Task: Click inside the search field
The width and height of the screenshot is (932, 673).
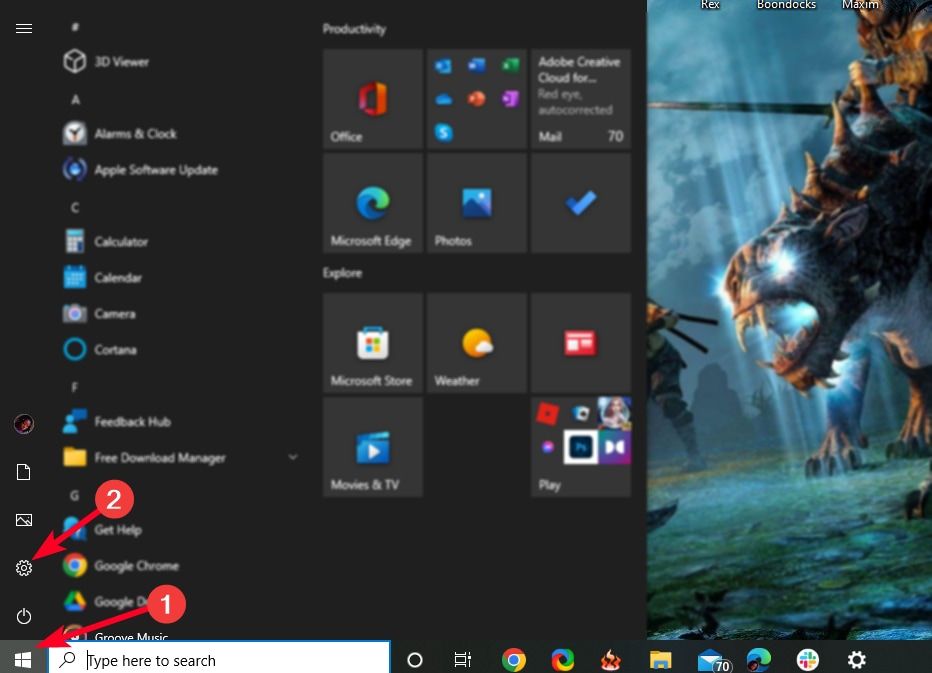Action: (x=220, y=659)
